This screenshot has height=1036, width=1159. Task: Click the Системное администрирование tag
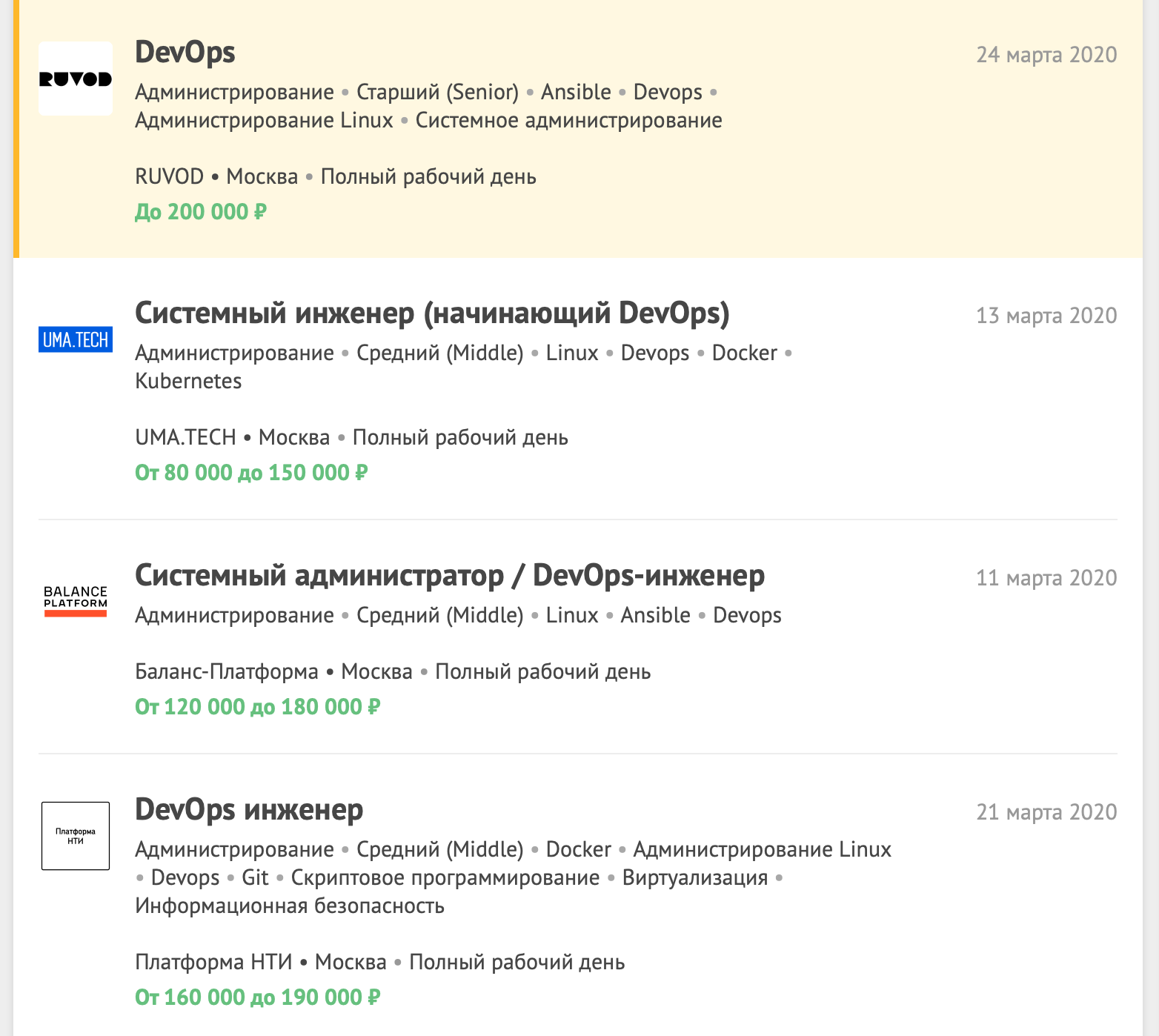(x=568, y=120)
